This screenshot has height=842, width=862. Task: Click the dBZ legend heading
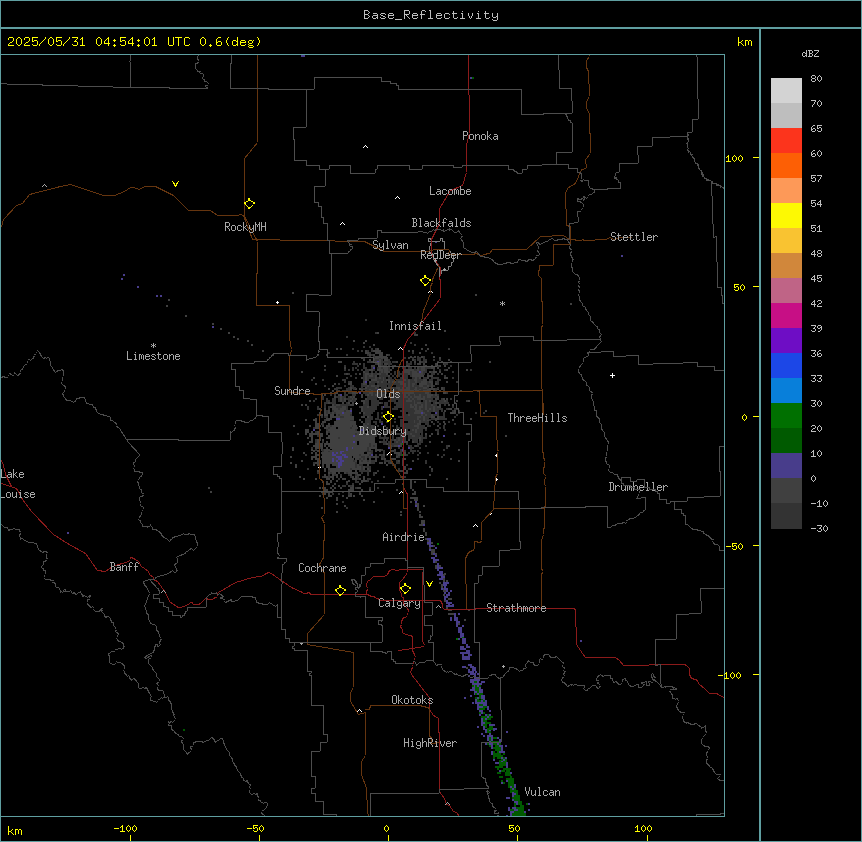[810, 54]
